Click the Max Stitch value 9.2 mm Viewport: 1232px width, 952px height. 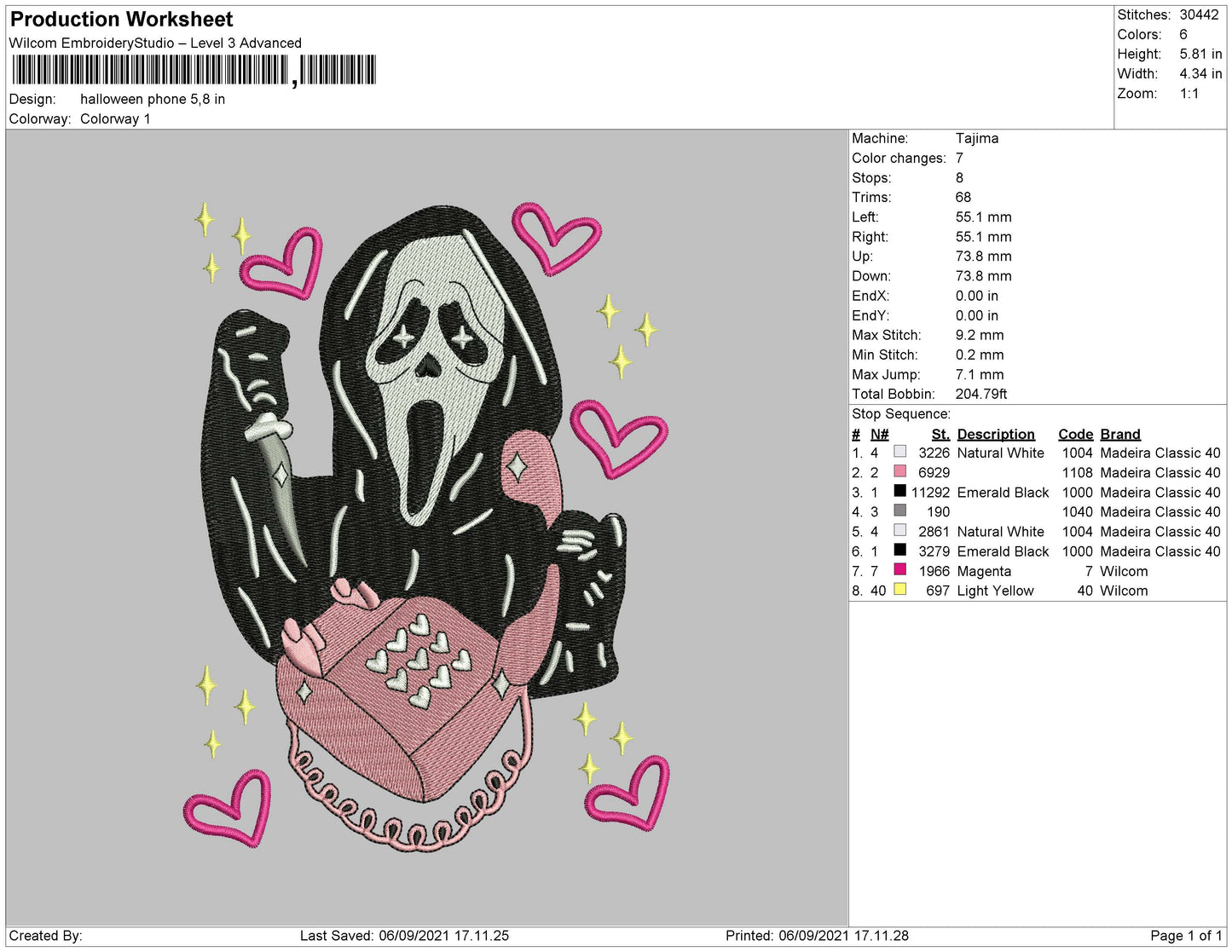(x=980, y=335)
